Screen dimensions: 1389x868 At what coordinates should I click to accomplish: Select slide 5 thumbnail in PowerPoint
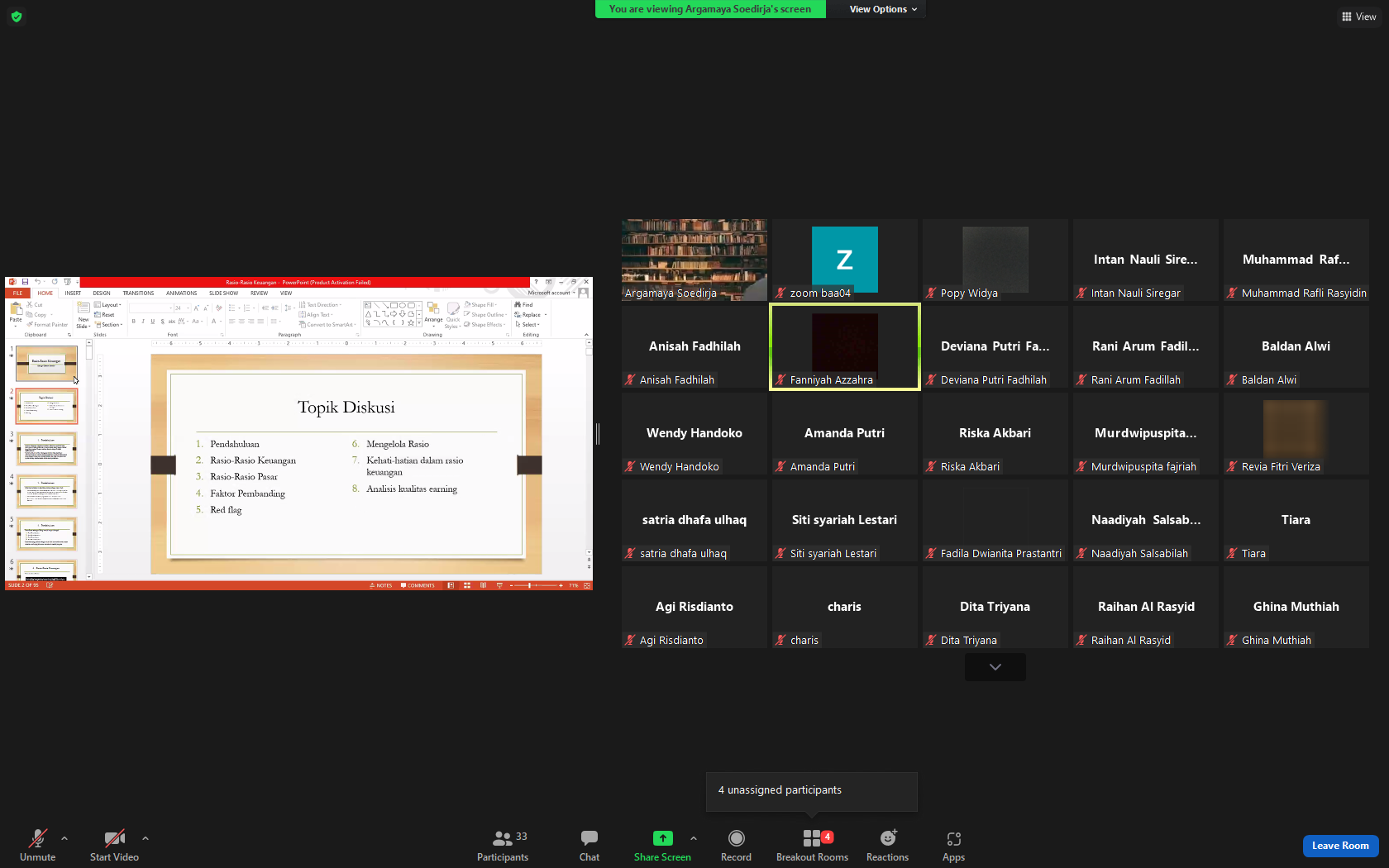point(46,534)
